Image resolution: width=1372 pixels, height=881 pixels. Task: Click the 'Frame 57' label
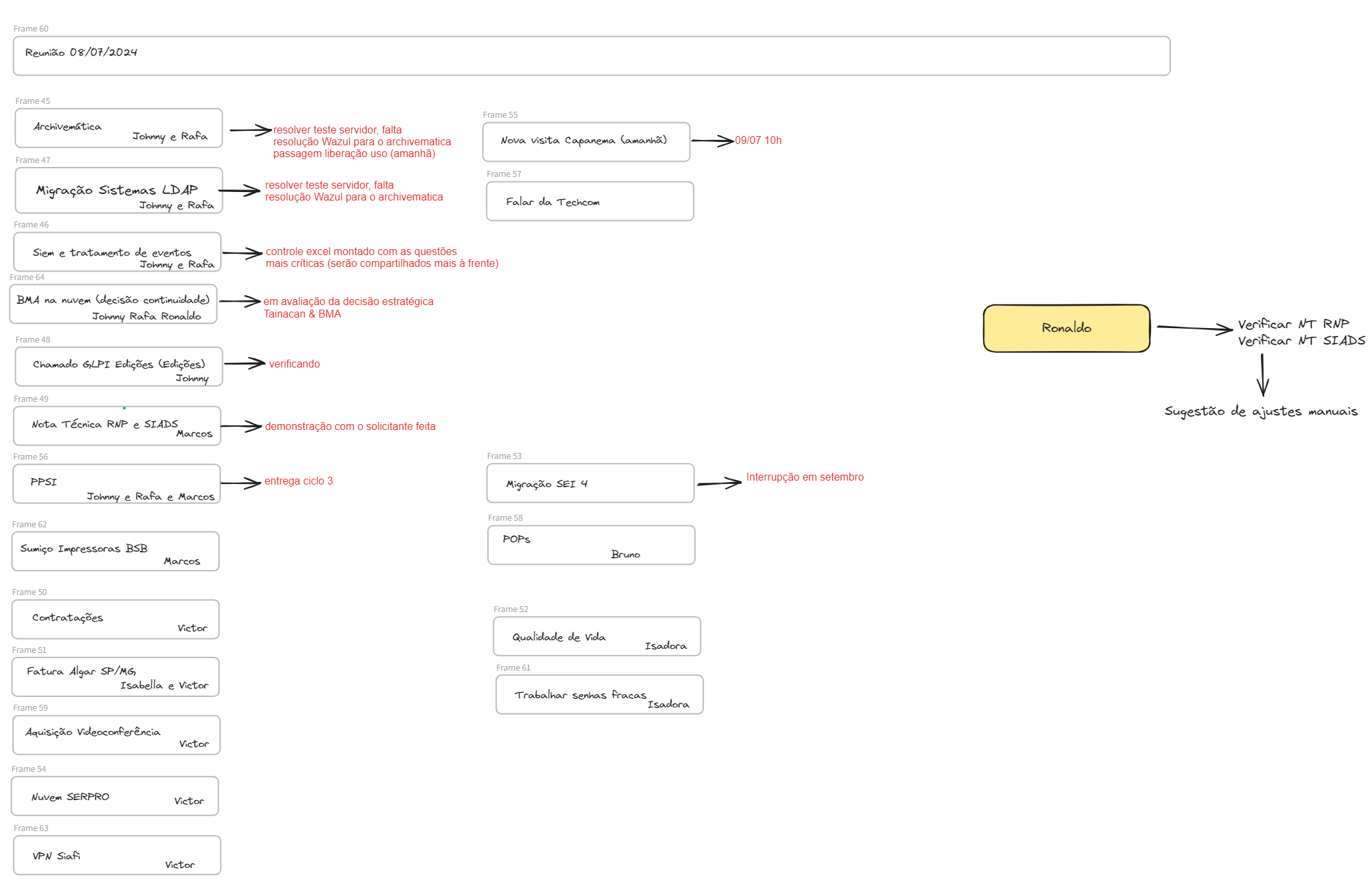[504, 174]
